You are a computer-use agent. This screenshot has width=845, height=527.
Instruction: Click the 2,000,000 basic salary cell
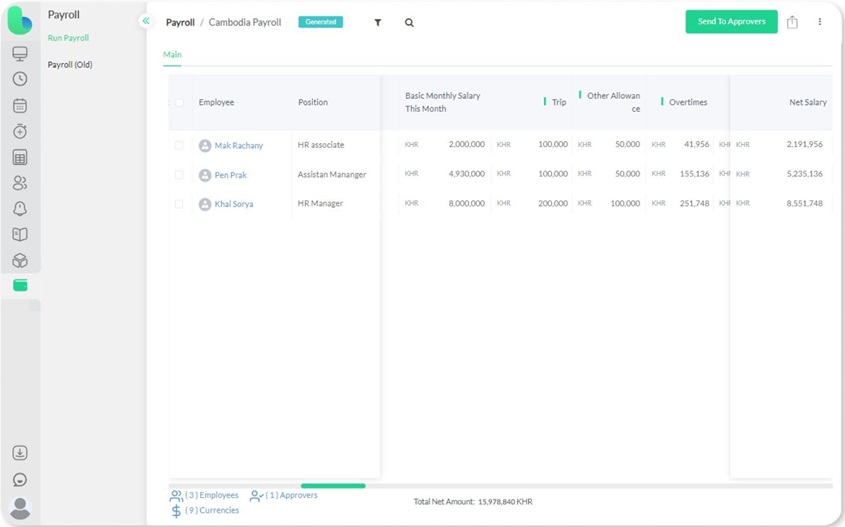pyautogui.click(x=467, y=144)
